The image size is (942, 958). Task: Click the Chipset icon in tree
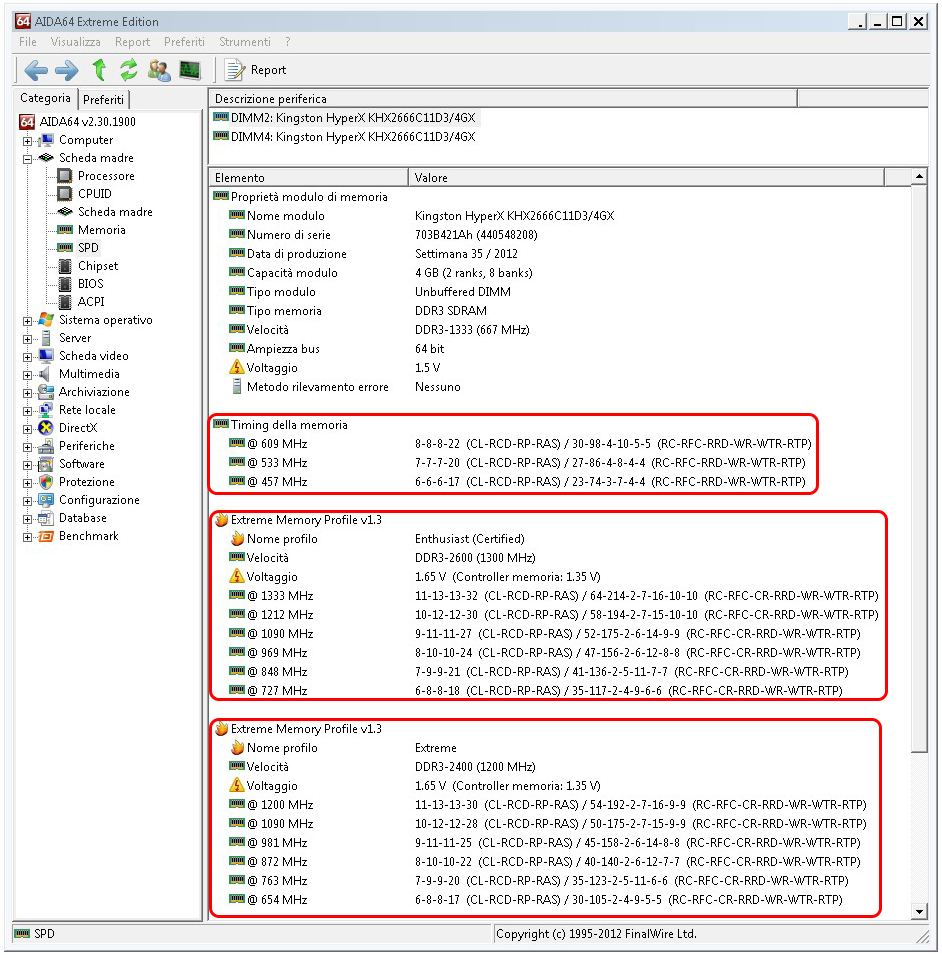[x=65, y=266]
